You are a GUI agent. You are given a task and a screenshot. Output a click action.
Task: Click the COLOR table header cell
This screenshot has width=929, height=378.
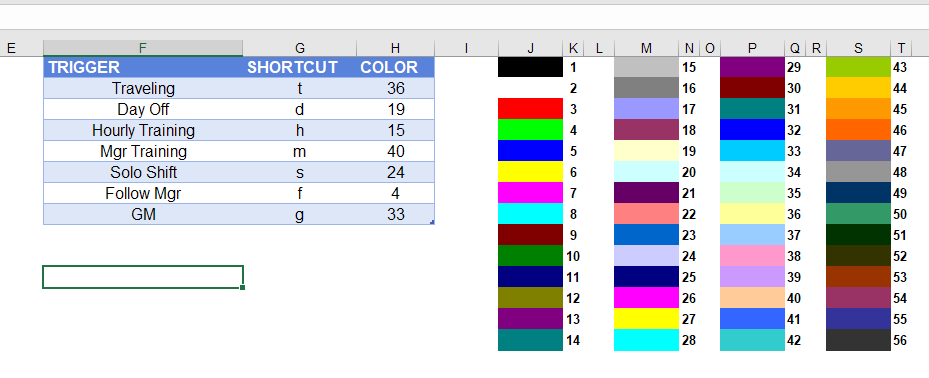coord(395,67)
